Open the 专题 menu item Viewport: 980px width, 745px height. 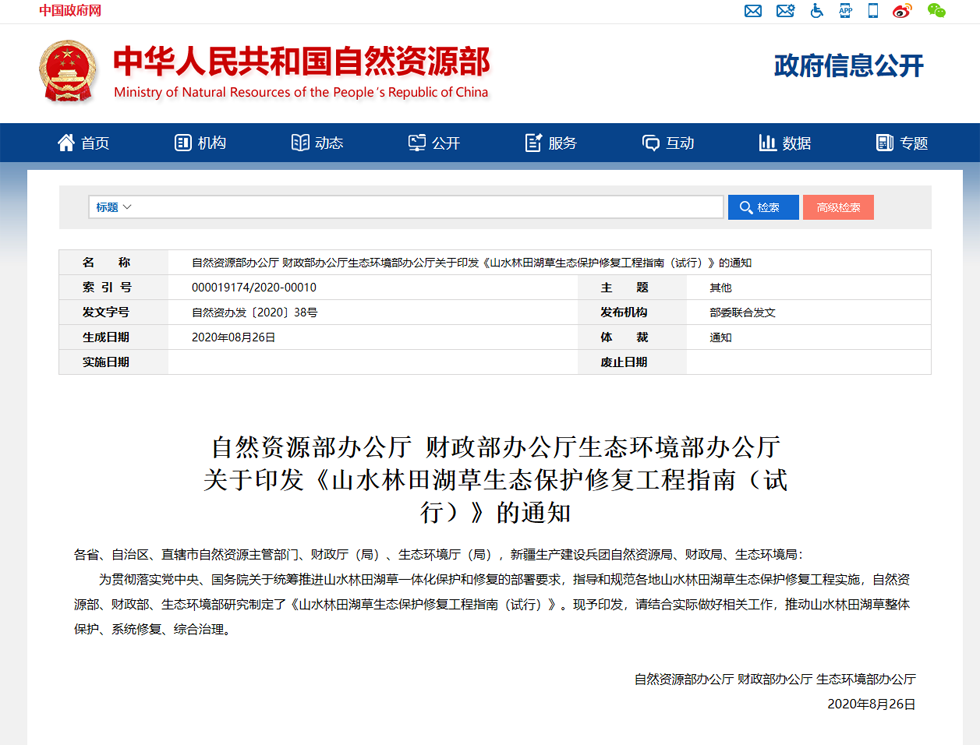pos(913,143)
